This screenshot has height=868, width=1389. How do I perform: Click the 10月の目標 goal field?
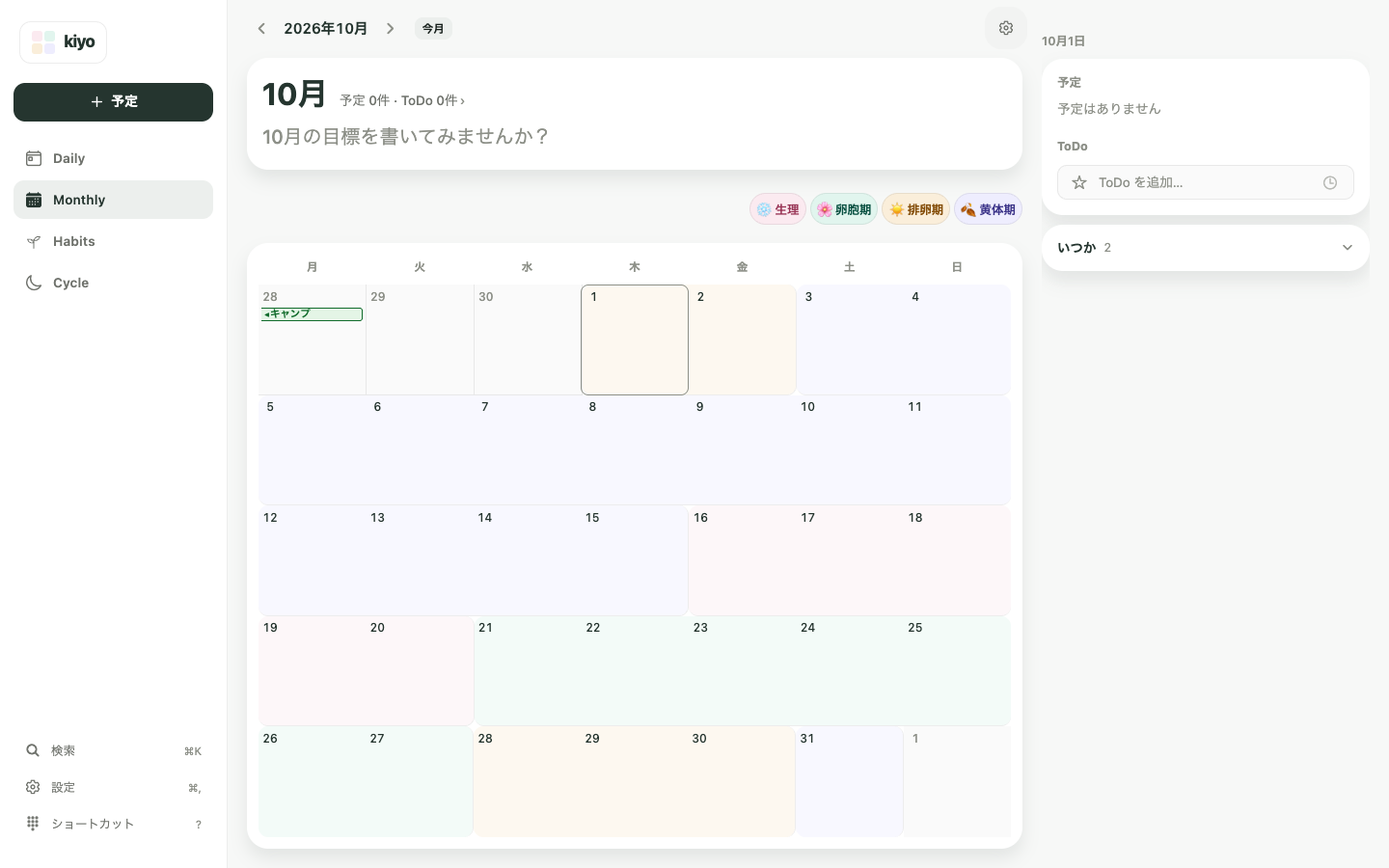(x=406, y=137)
